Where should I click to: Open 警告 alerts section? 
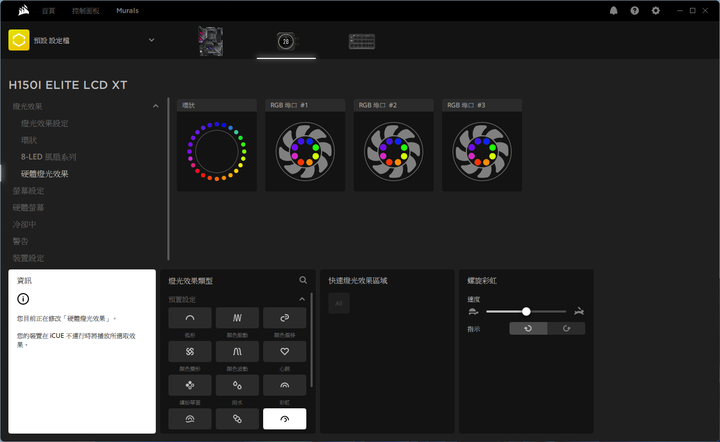[21, 241]
